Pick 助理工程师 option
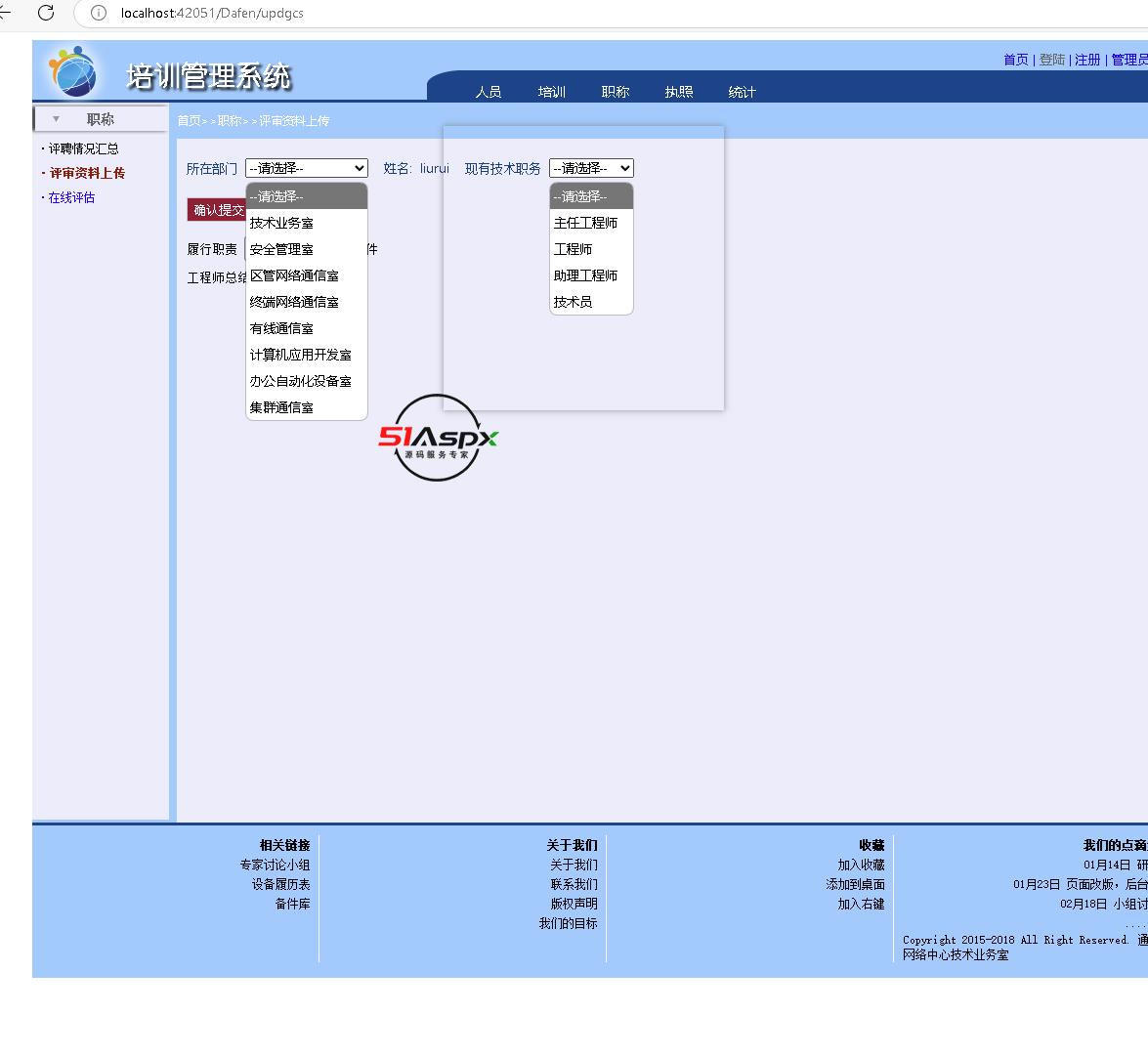Screen dimensions: 1148x1056 (x=585, y=275)
